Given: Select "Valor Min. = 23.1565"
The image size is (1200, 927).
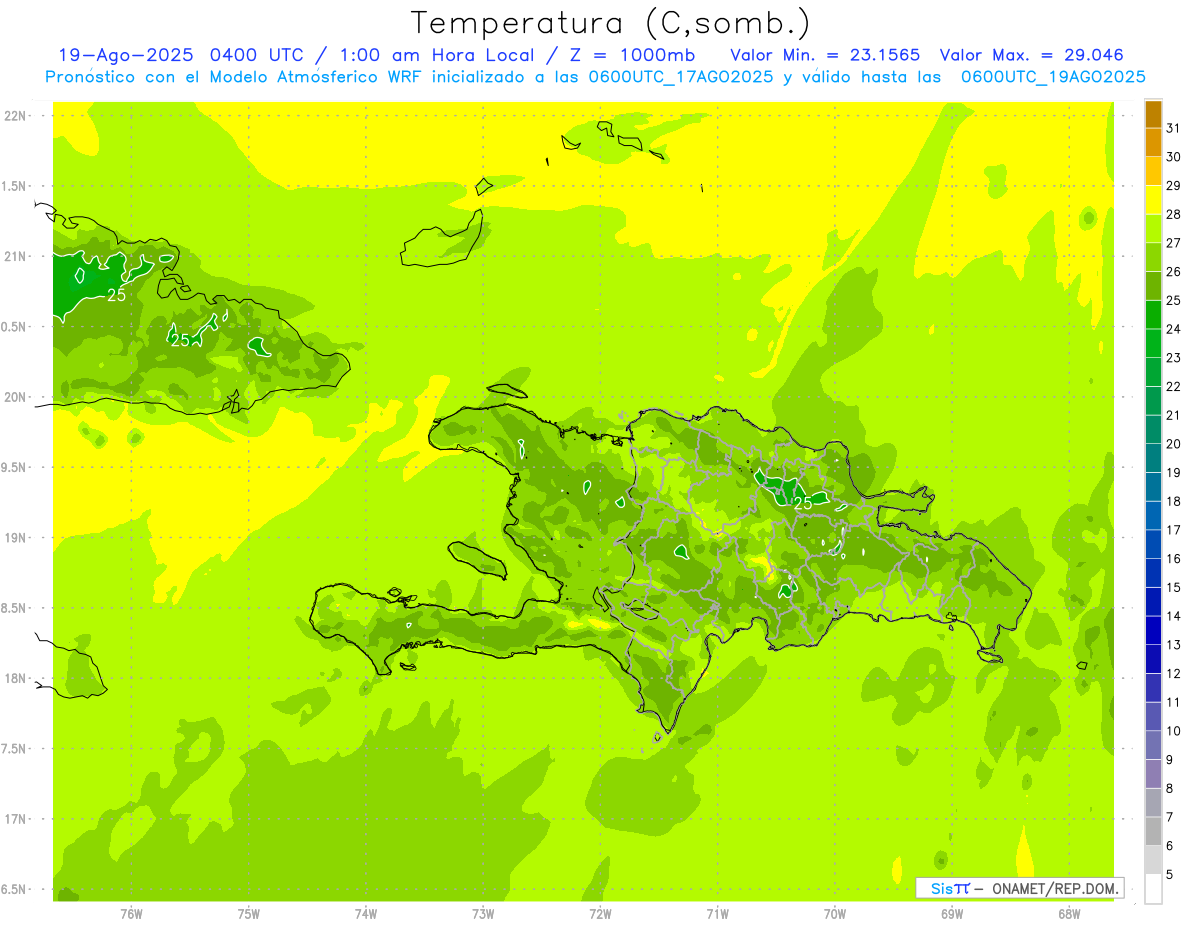Looking at the screenshot, I should coord(825,55).
